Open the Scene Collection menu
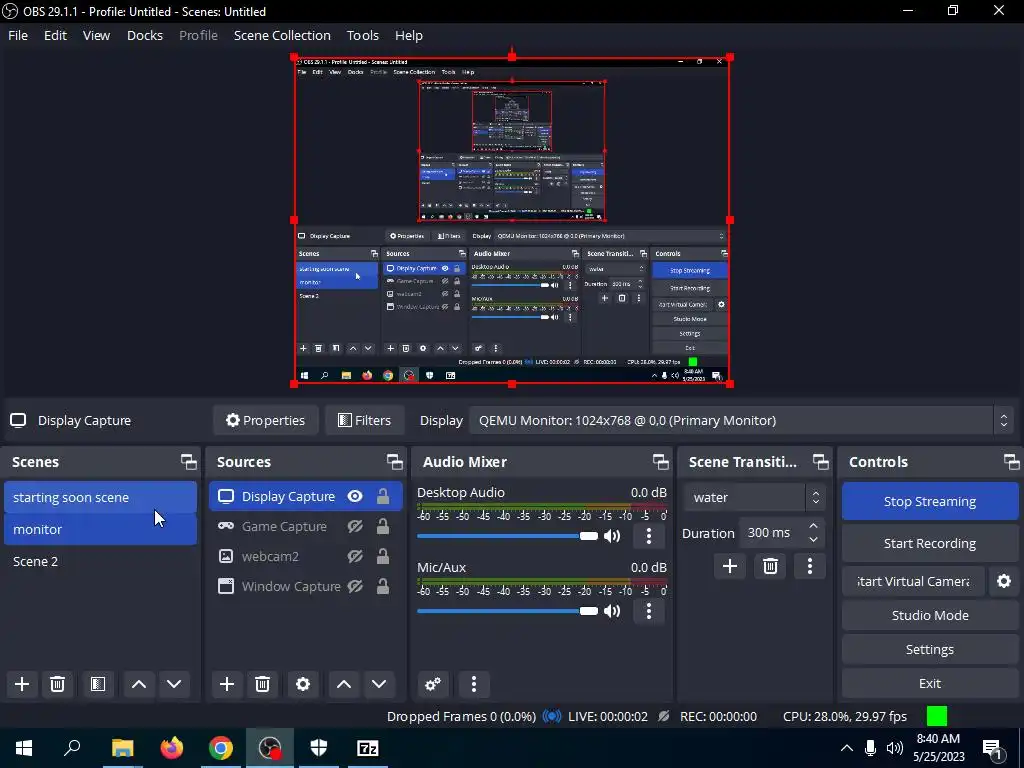Image resolution: width=1024 pixels, height=768 pixels. pyautogui.click(x=282, y=35)
